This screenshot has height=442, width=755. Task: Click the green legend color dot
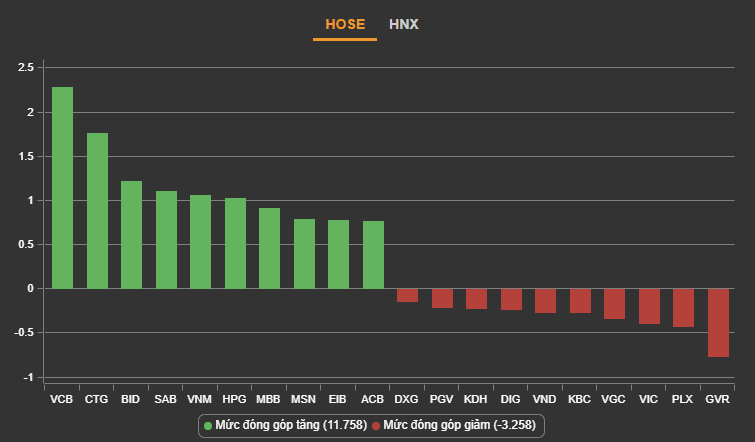[x=208, y=425]
